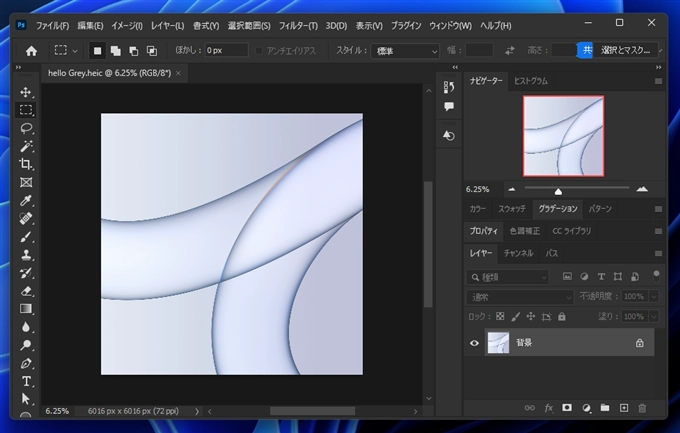
Task: Link layers icon in Layers panel
Action: click(530, 408)
